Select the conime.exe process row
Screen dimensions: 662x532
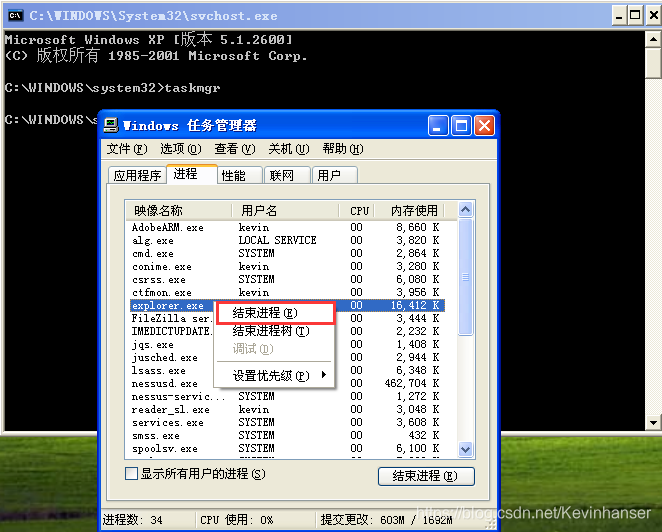coord(287,266)
